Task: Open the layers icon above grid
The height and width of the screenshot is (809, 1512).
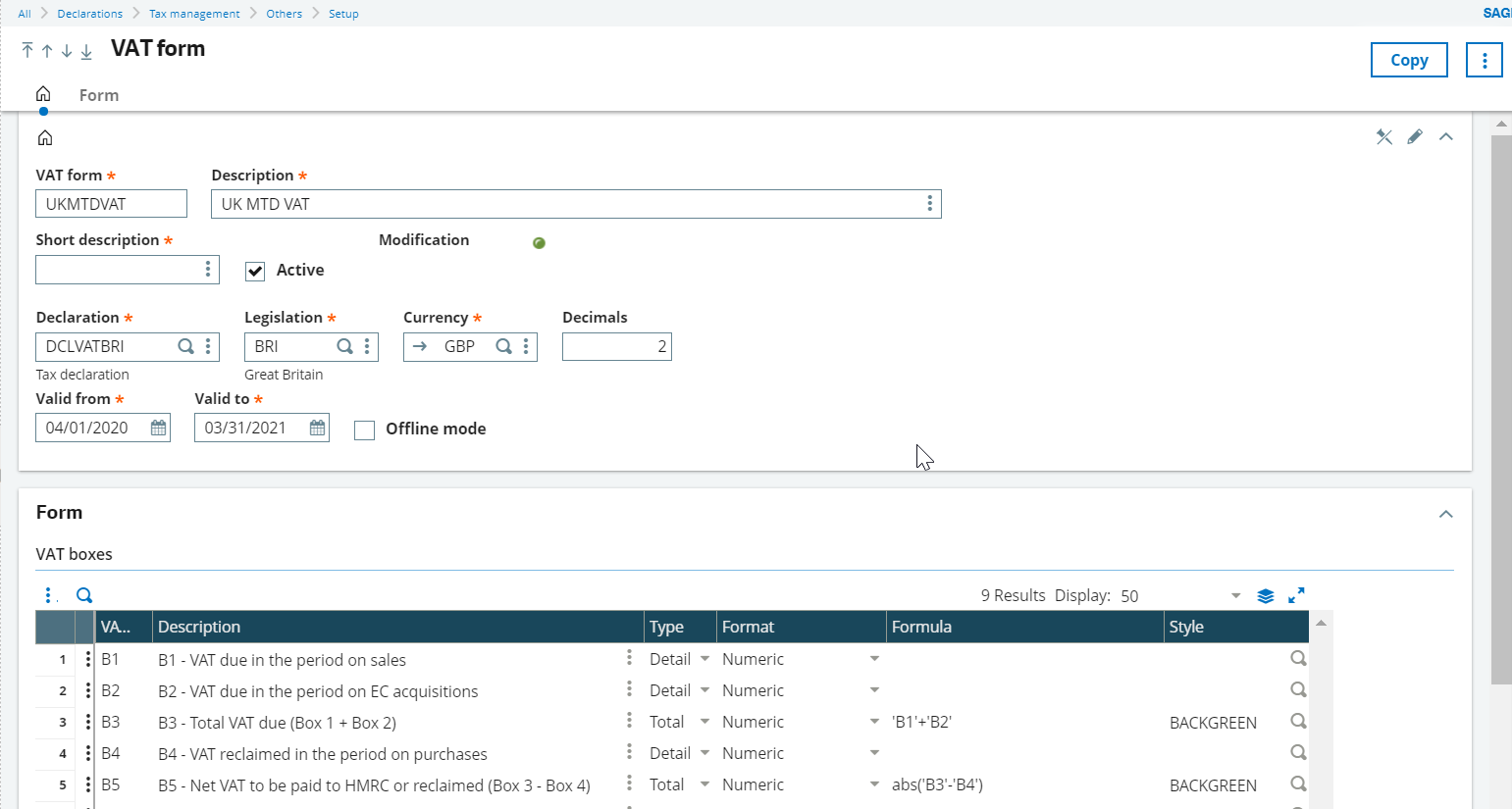Action: click(1266, 595)
